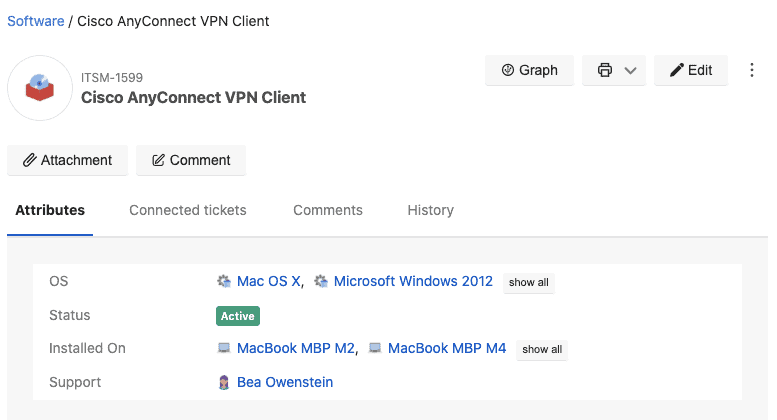777x420 pixels.
Task: Click the Cisco AnyConnect VPN Client heading
Action: tap(194, 98)
